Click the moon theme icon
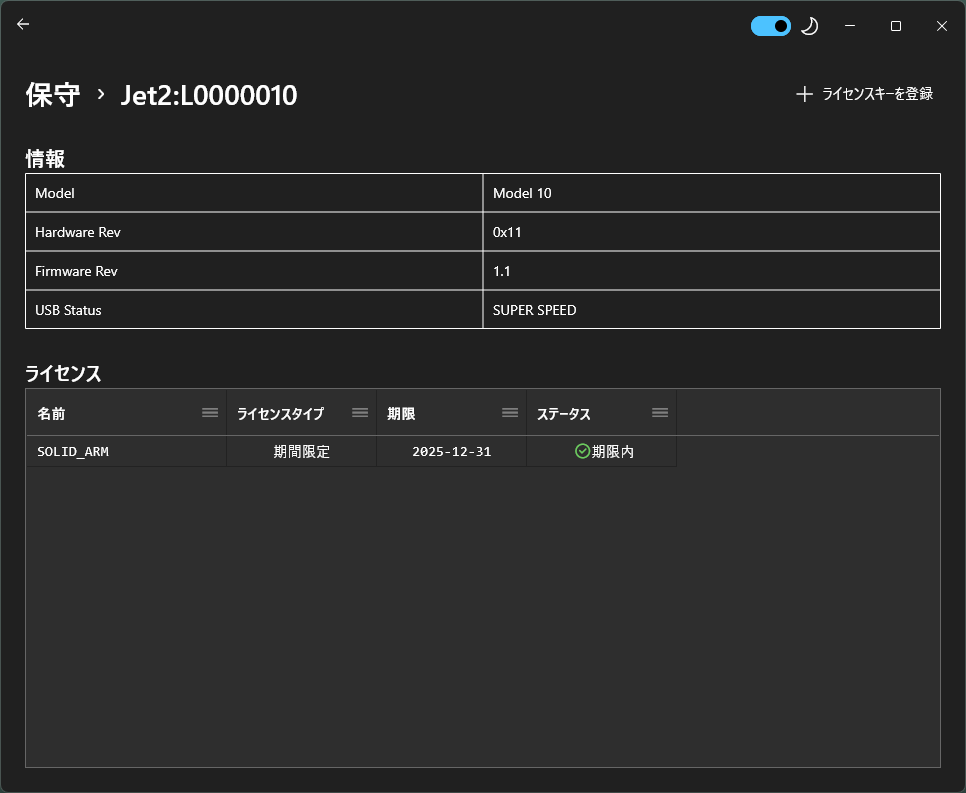 (x=810, y=26)
